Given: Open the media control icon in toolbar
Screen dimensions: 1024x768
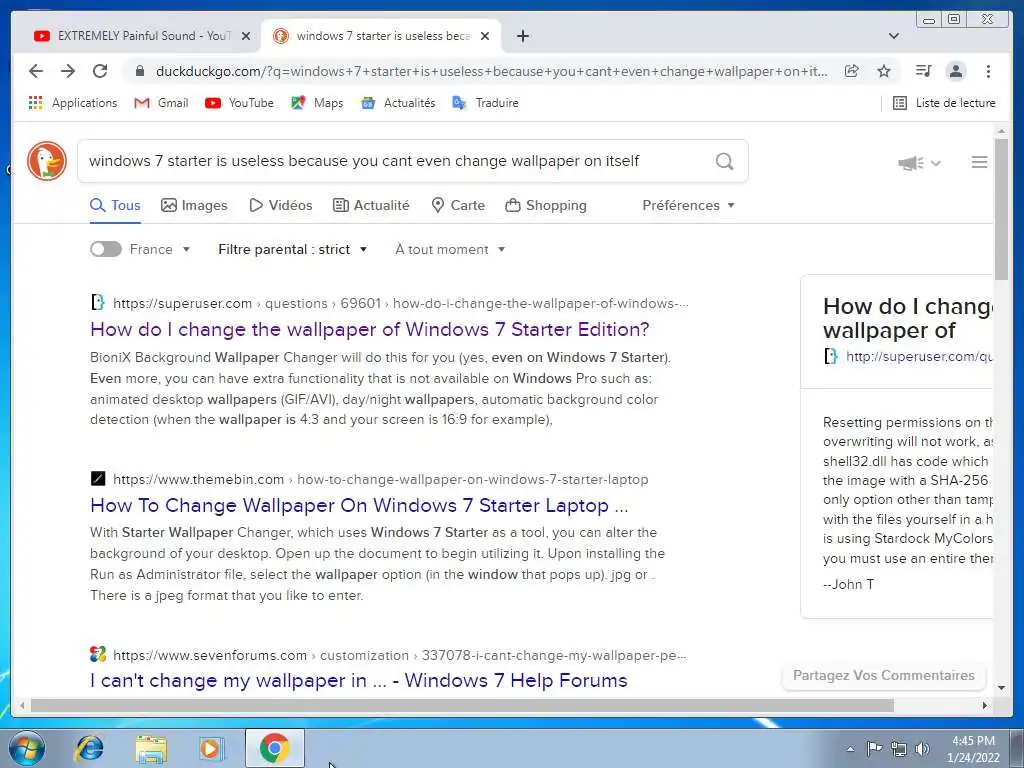Looking at the screenshot, I should [x=923, y=71].
